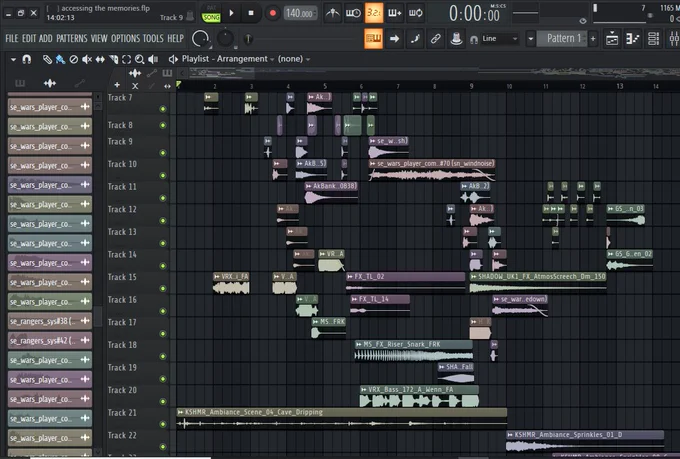Open the FILE menu

12,38
